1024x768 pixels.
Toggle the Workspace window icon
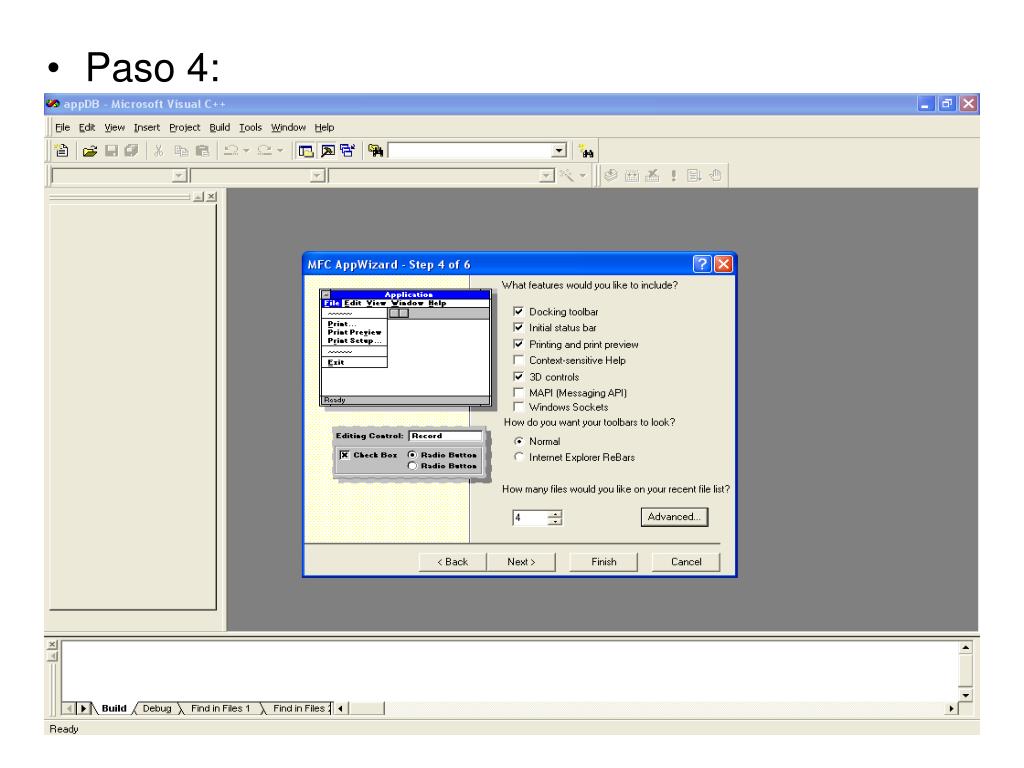click(x=306, y=151)
